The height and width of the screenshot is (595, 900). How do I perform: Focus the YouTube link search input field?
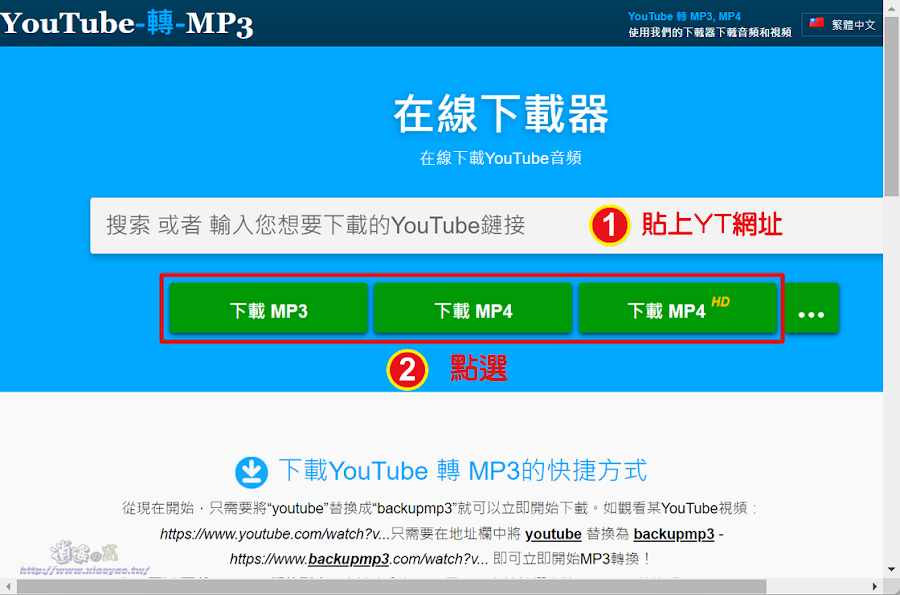click(486, 225)
